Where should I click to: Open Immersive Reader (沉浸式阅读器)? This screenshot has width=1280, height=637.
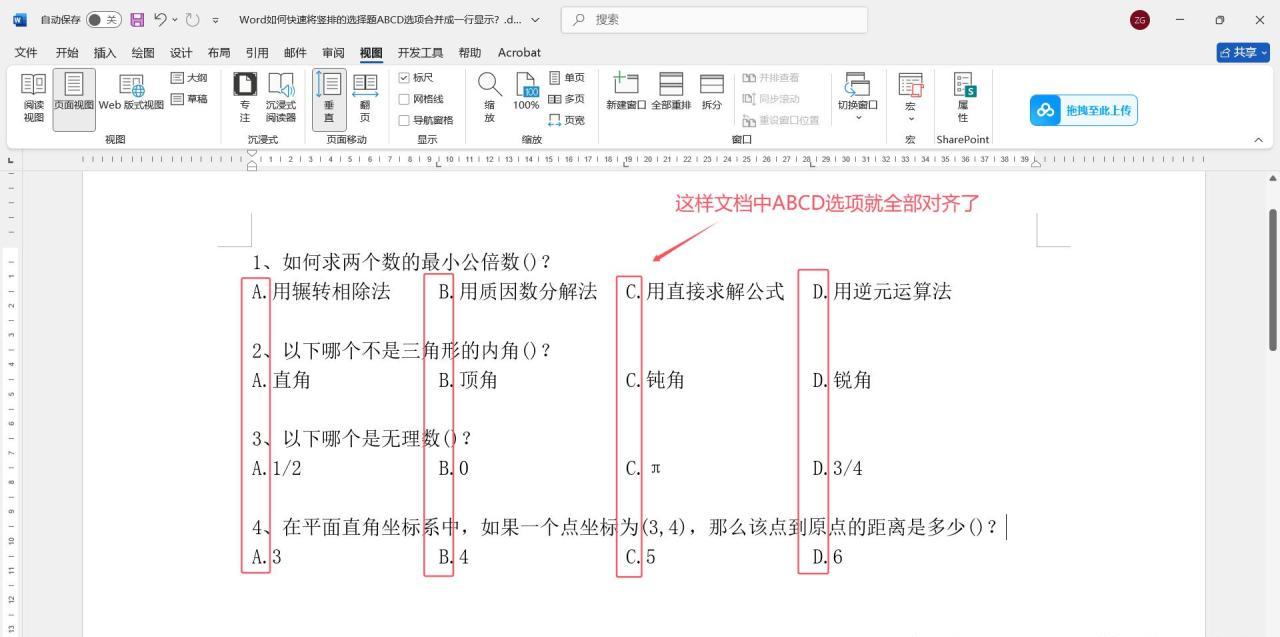click(x=281, y=99)
